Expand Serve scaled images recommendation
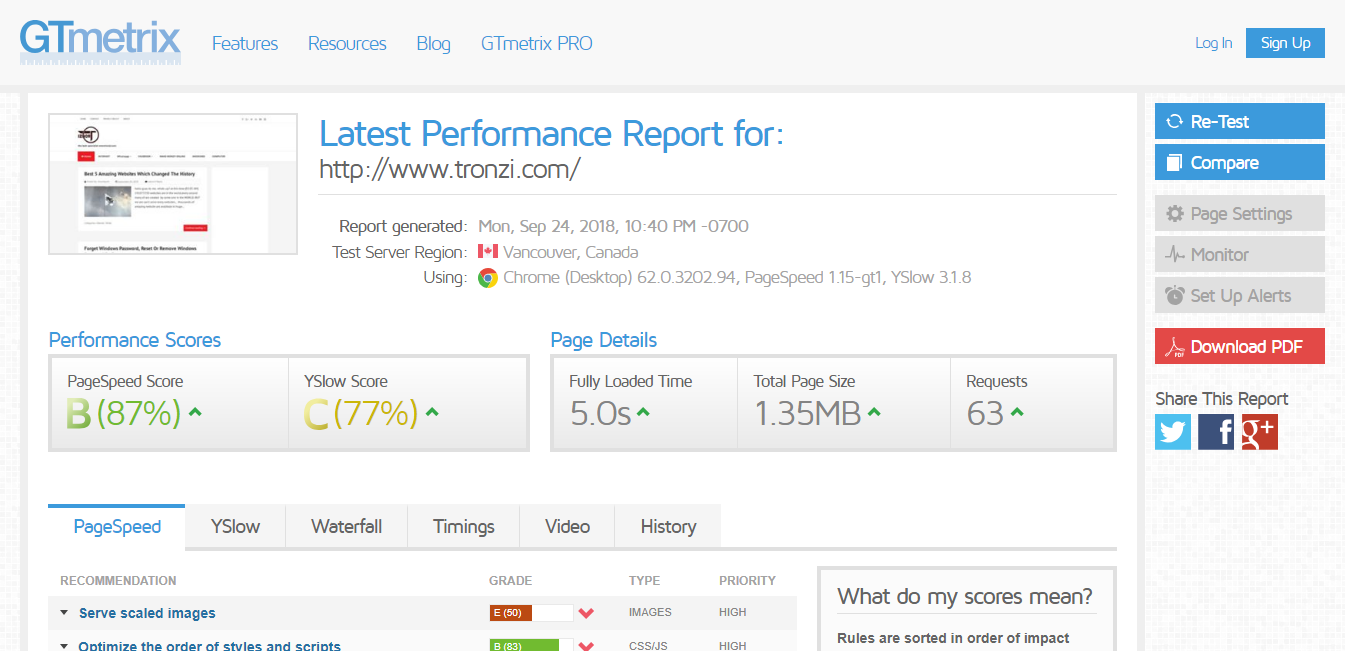Viewport: 1345px width, 651px height. pyautogui.click(x=147, y=613)
